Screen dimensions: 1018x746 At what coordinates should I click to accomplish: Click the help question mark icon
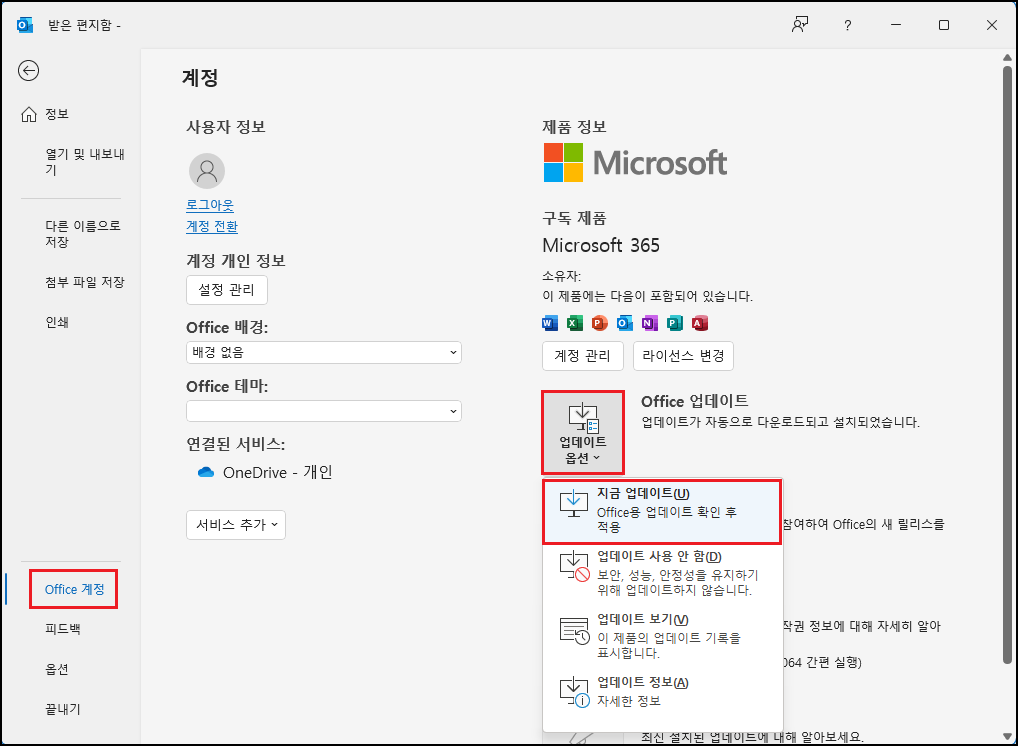pos(847,25)
